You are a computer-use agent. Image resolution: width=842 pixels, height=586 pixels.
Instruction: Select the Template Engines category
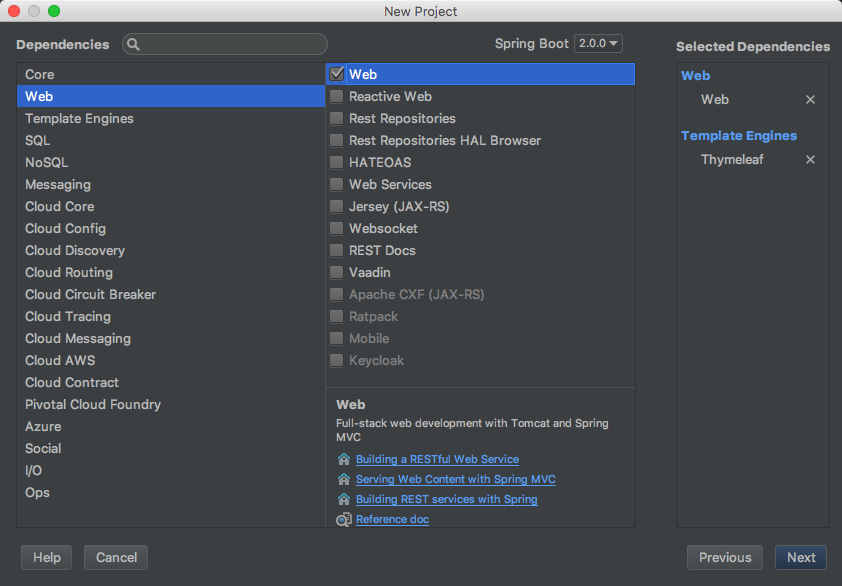click(79, 119)
